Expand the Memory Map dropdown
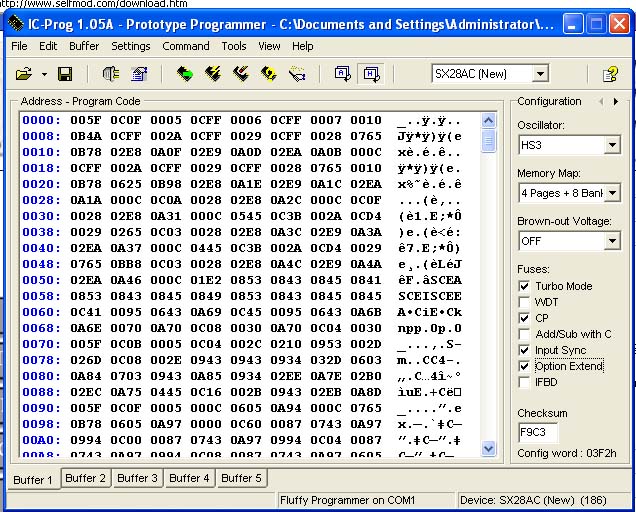 coord(612,193)
